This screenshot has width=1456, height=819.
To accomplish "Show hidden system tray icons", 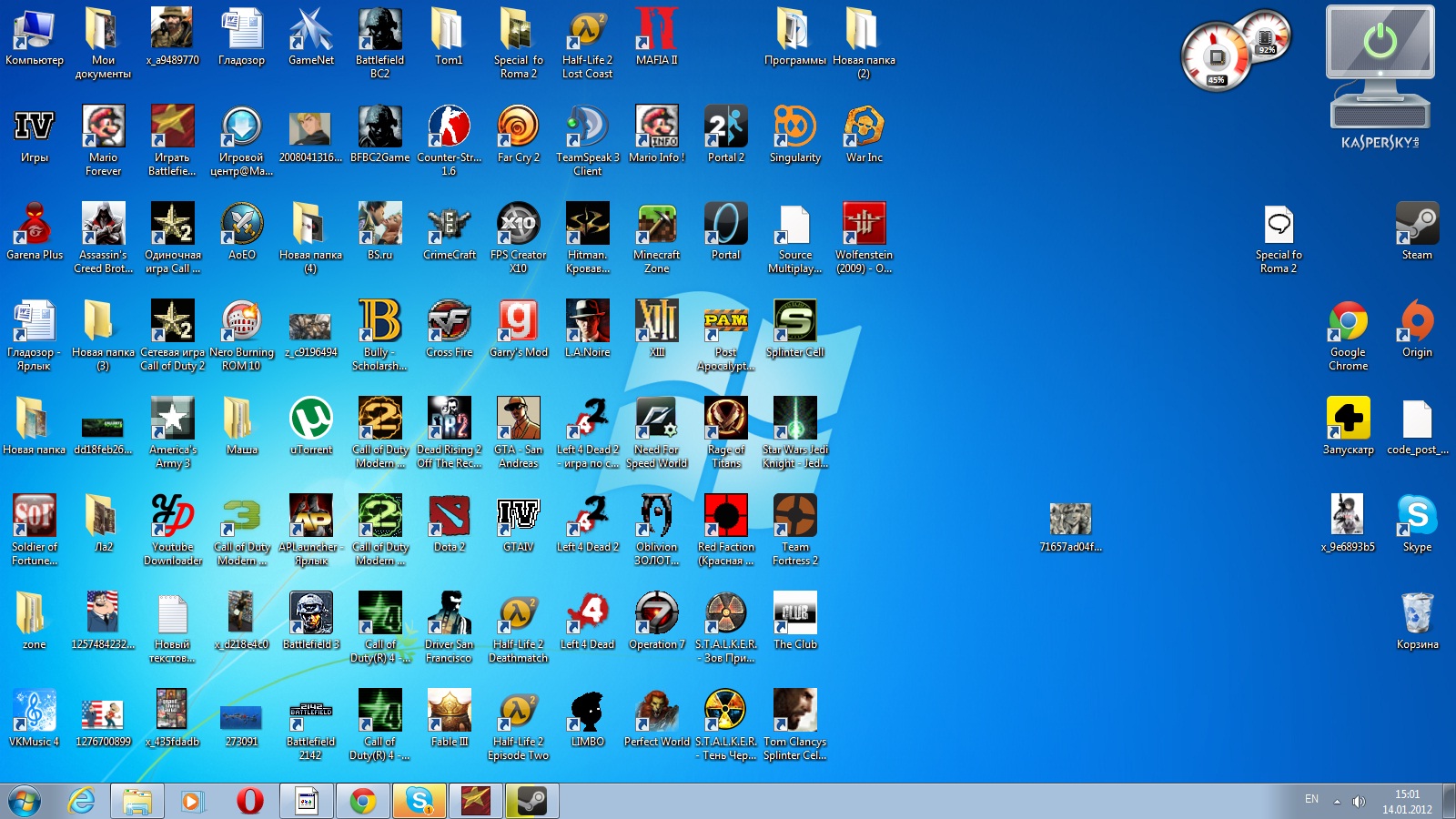I will click(1337, 802).
